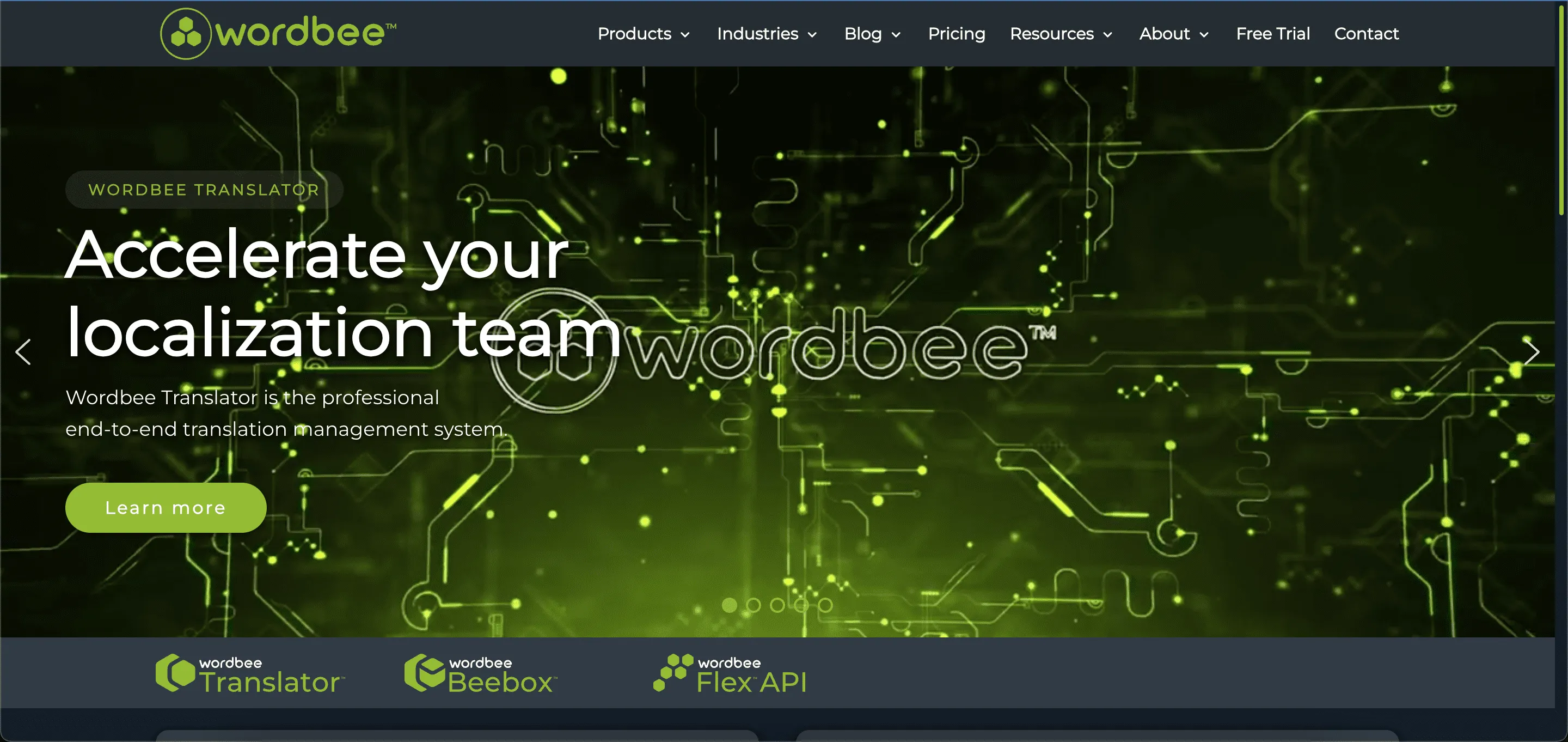
Task: Open the Wordbee Translator product logo
Action: (x=250, y=674)
